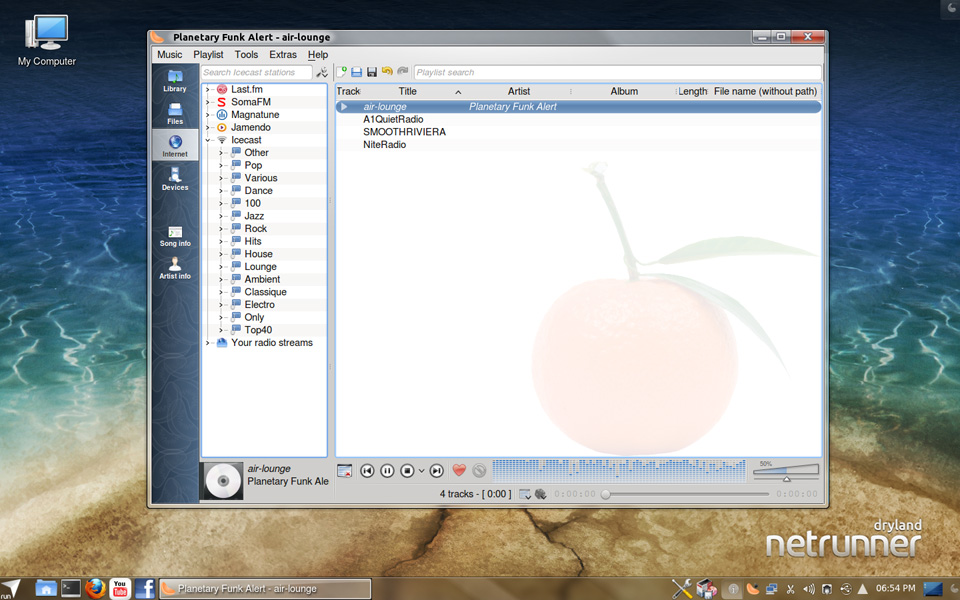Click the blue floppy save playlist icon

tap(356, 72)
